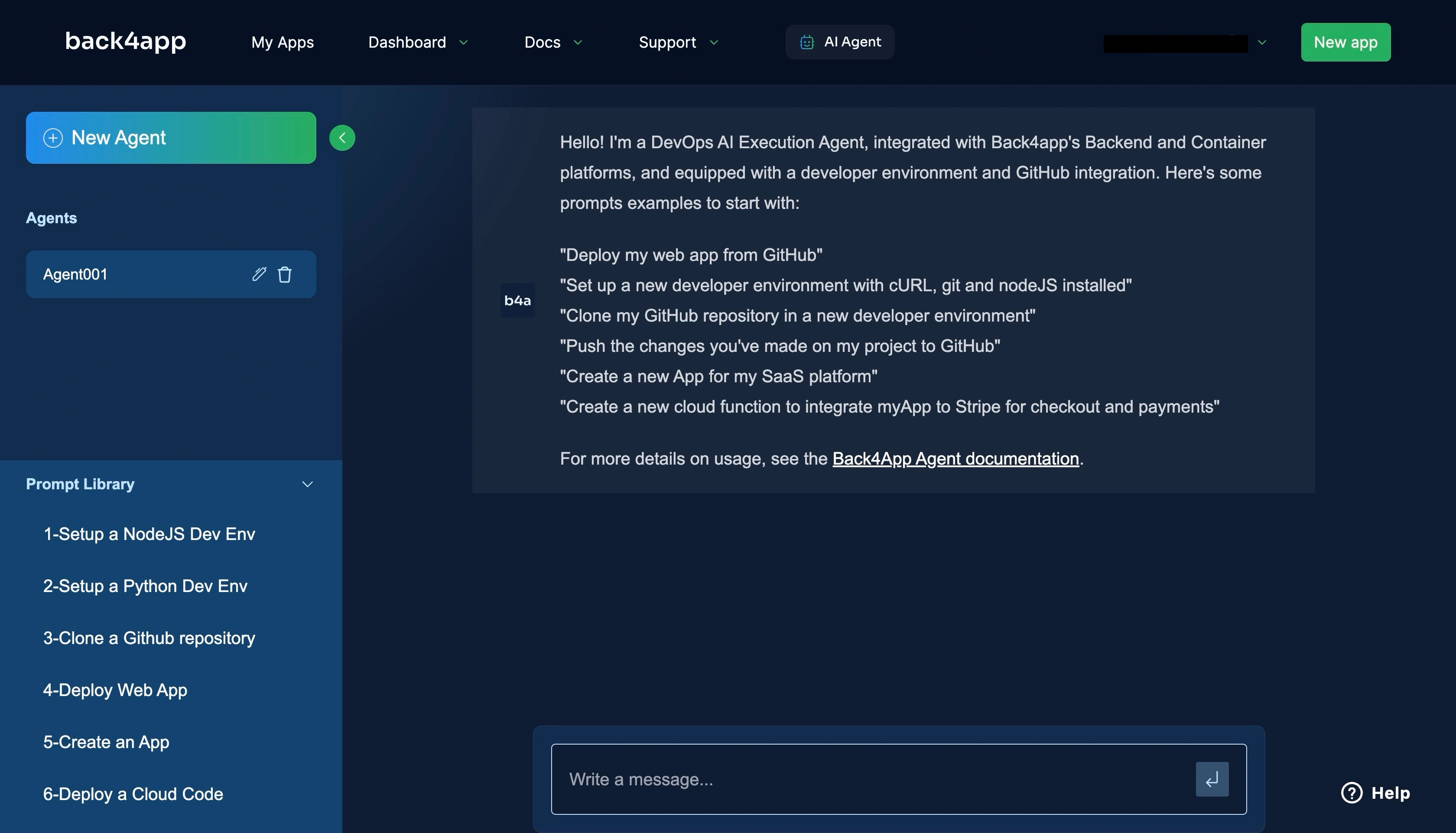Click the Back4App Agent documentation link
Screen dimensions: 1456x833
click(955, 458)
